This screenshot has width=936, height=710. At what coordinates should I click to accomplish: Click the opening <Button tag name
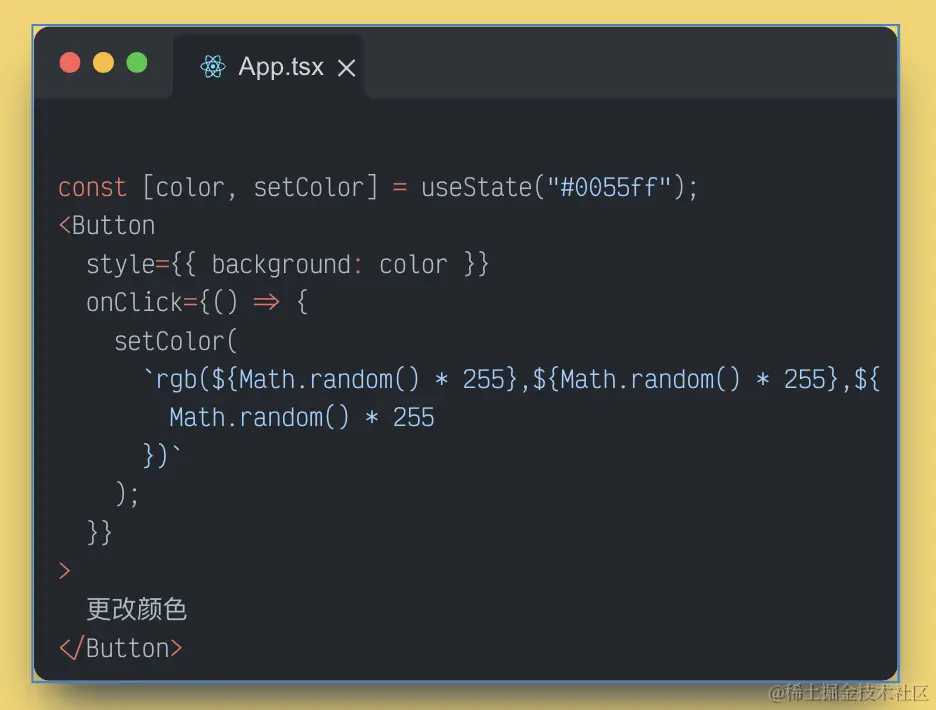(x=113, y=225)
